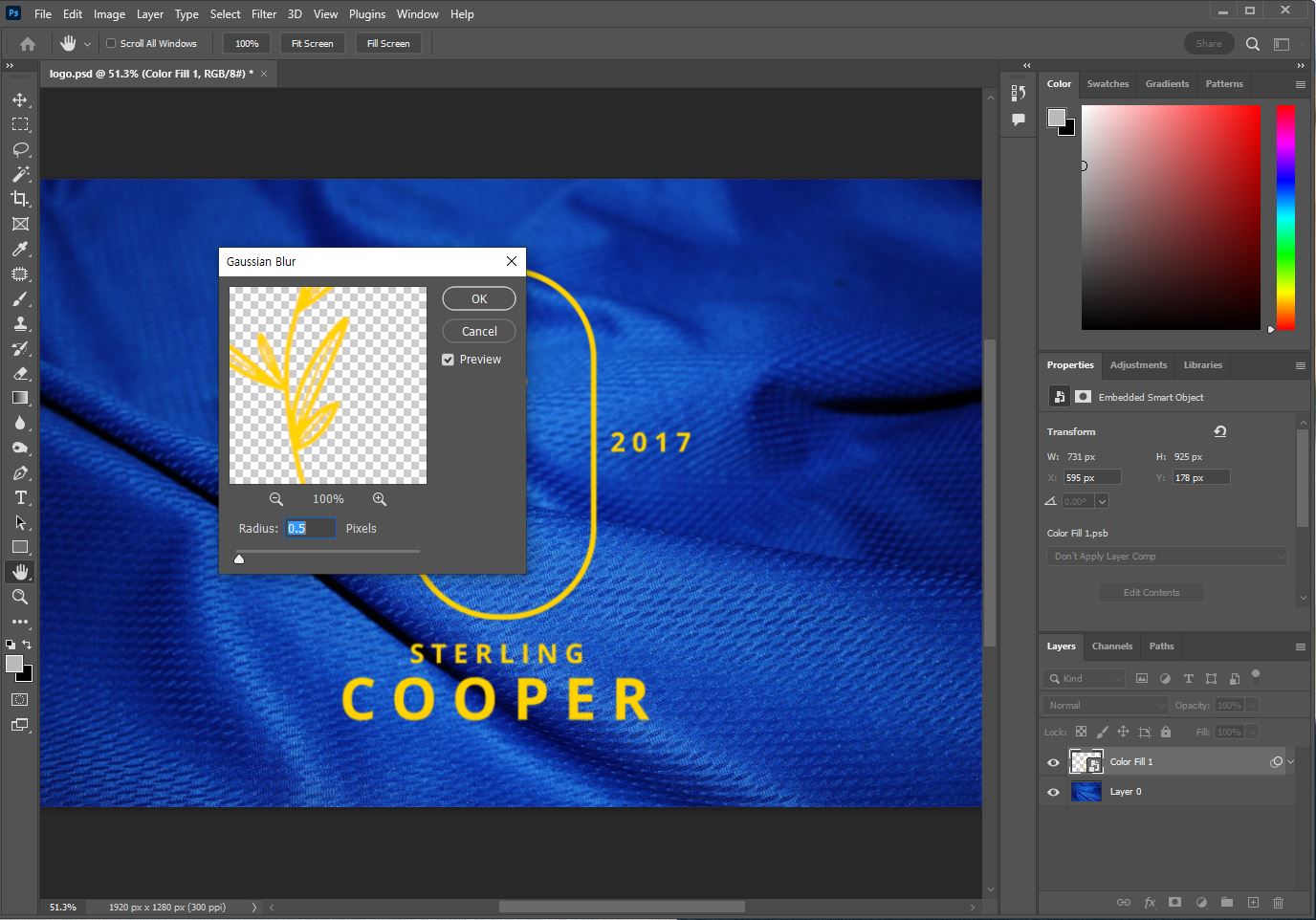Open the layer blend mode Normal dropdown
This screenshot has width=1316, height=920.
[1106, 705]
